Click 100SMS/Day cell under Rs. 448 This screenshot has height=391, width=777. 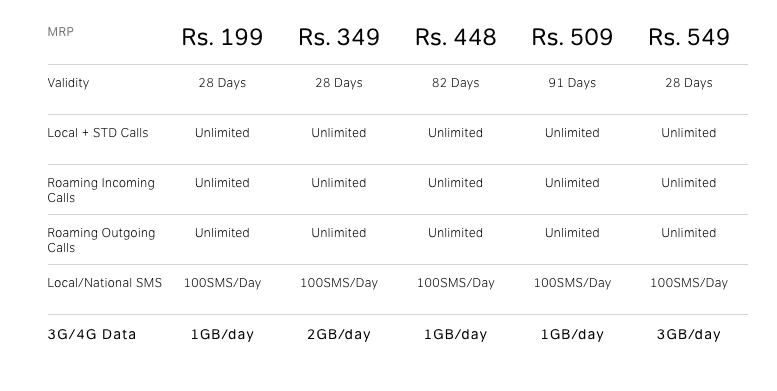(455, 283)
